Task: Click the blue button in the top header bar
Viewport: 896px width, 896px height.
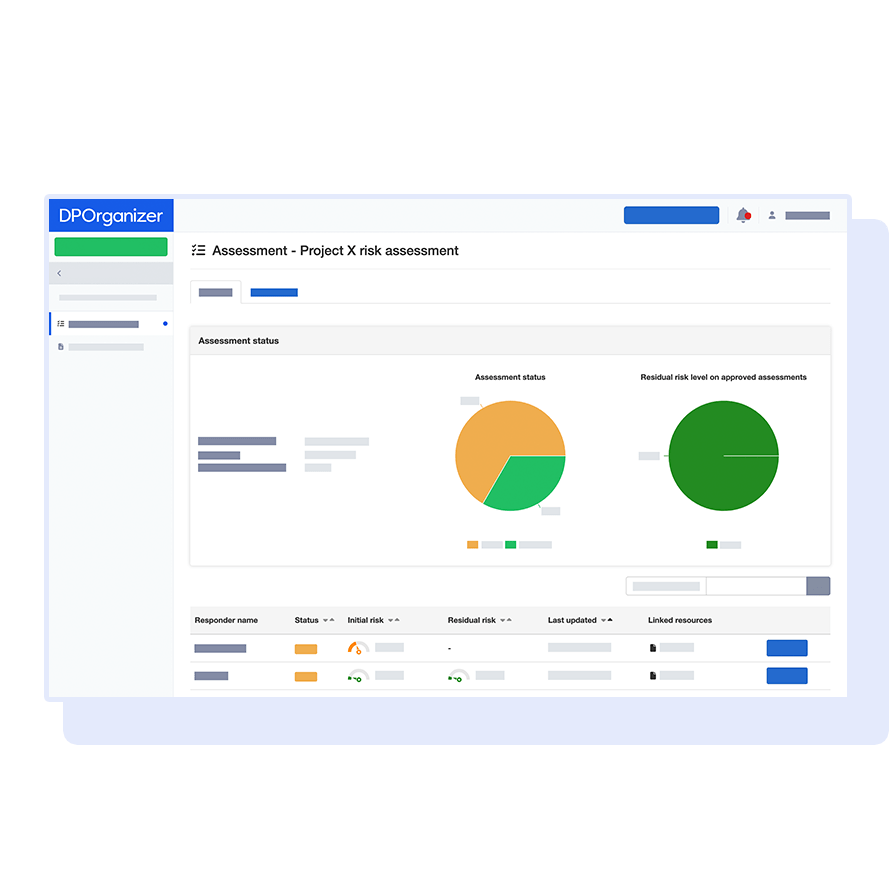Action: (x=671, y=214)
